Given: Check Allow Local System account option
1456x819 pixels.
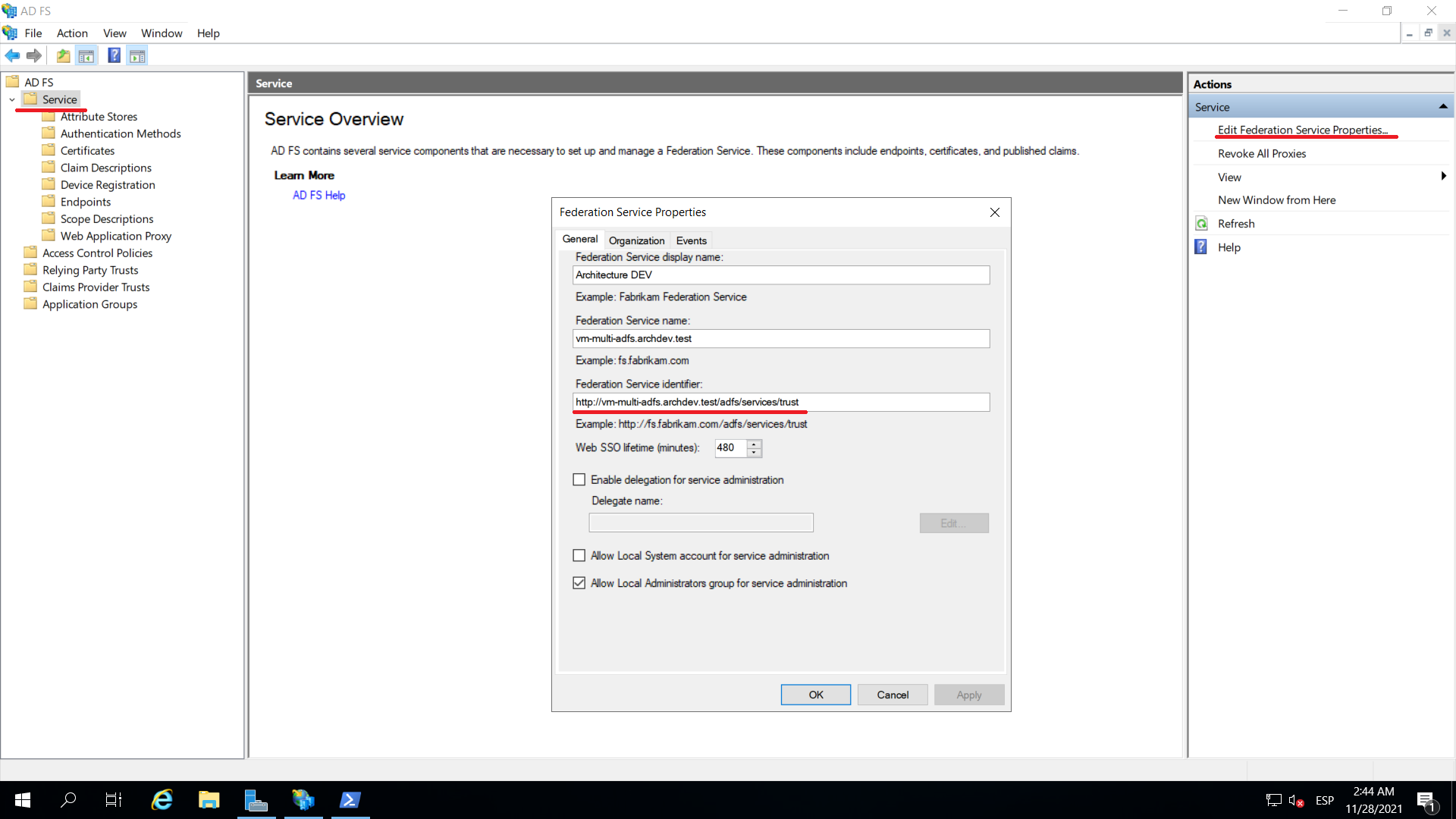Looking at the screenshot, I should [579, 556].
